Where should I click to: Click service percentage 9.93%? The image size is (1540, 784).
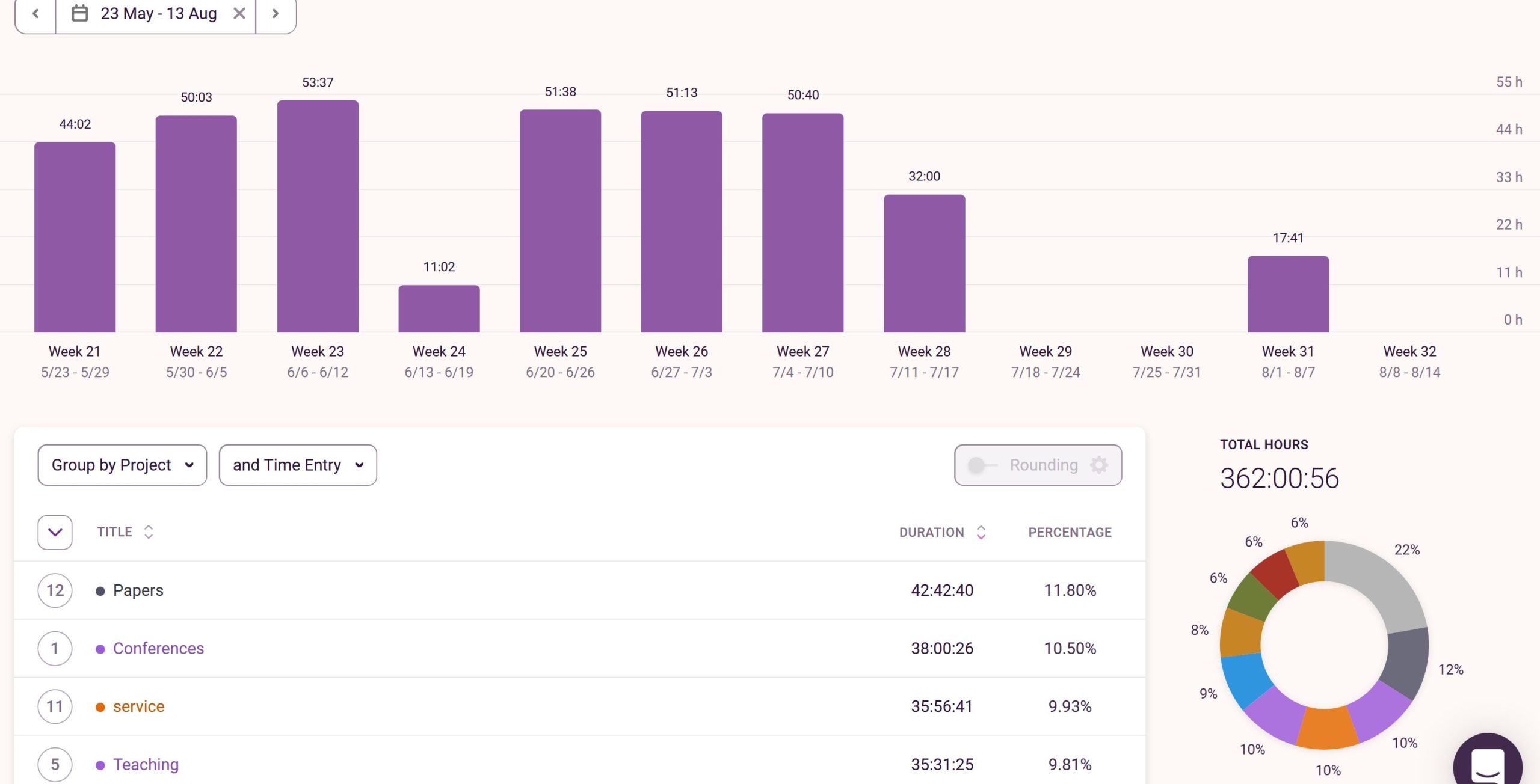click(1070, 706)
